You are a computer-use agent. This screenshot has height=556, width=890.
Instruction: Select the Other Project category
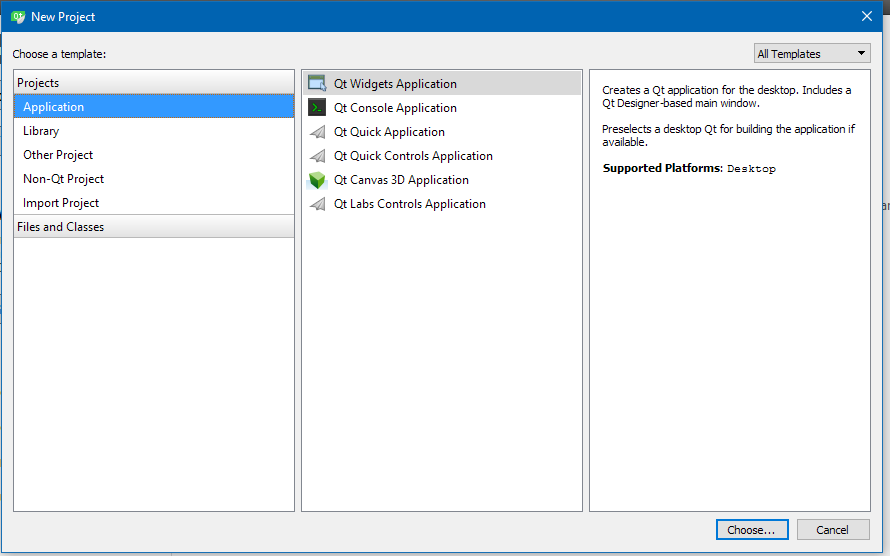pyautogui.click(x=154, y=154)
